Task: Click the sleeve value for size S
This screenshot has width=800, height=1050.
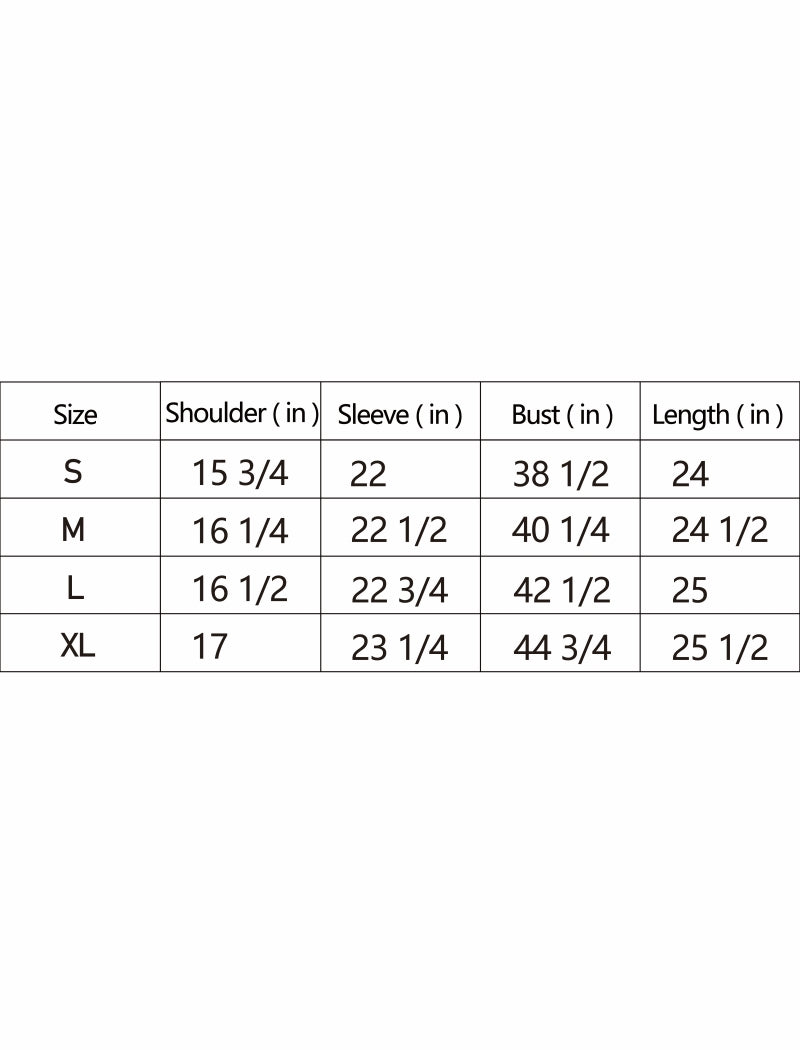Action: click(368, 473)
